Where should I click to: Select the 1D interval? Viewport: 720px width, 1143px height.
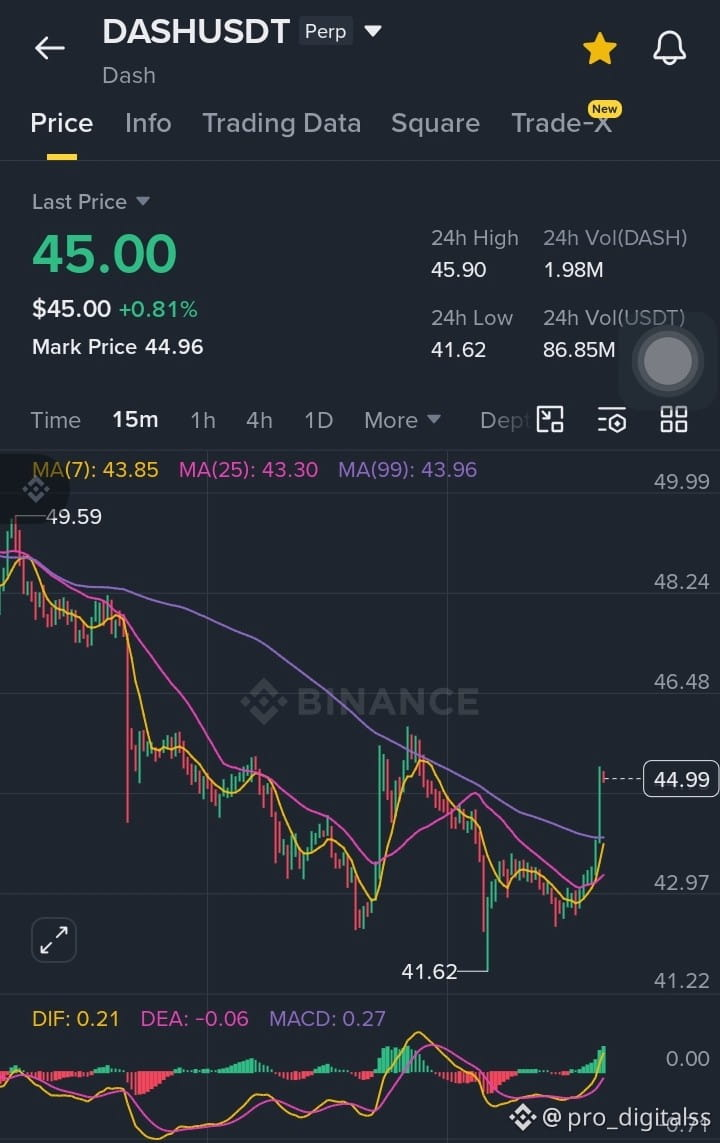tap(318, 421)
